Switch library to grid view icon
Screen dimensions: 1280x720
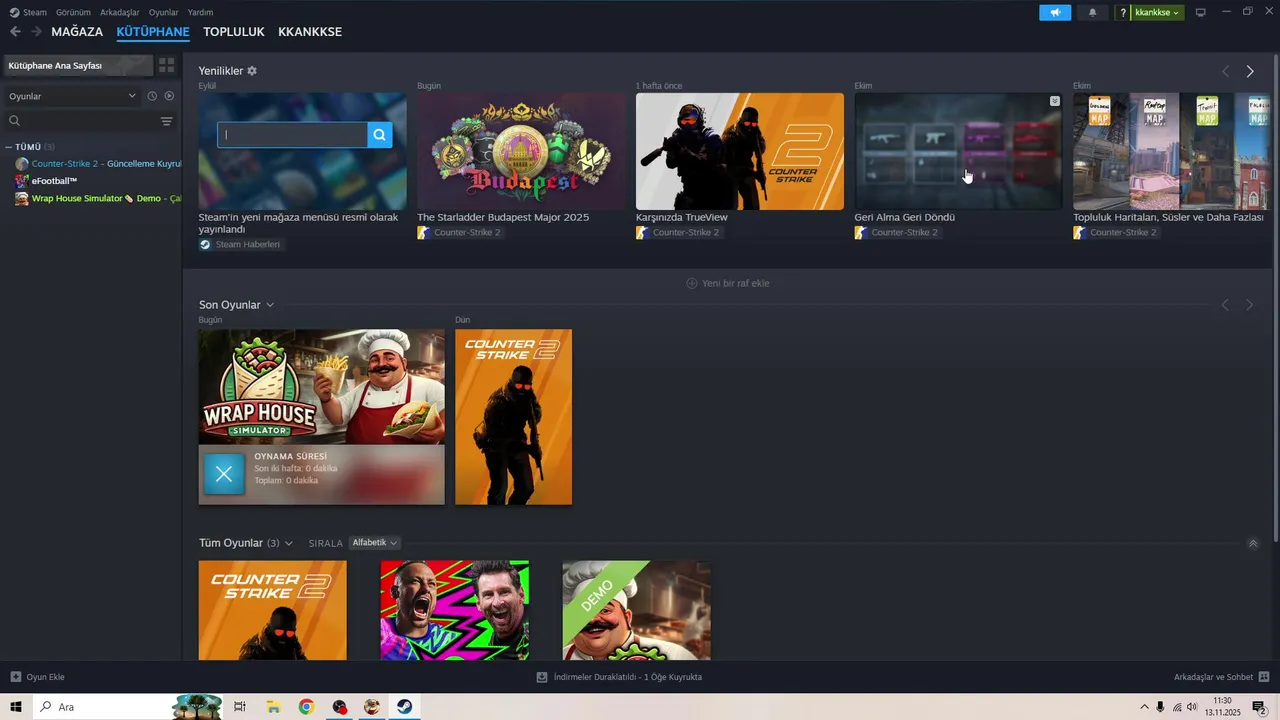166,65
